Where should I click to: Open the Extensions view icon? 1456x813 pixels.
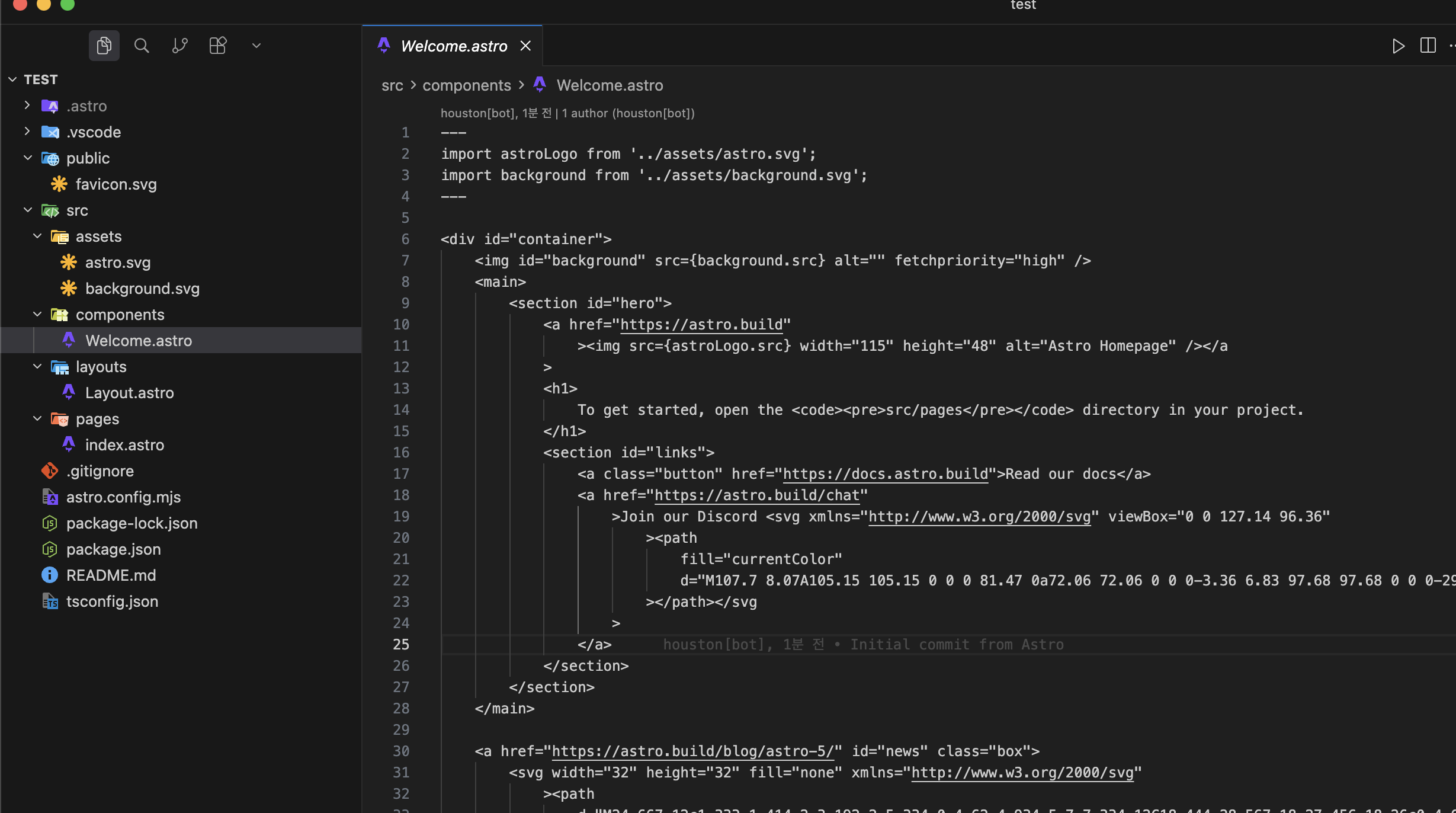(217, 46)
